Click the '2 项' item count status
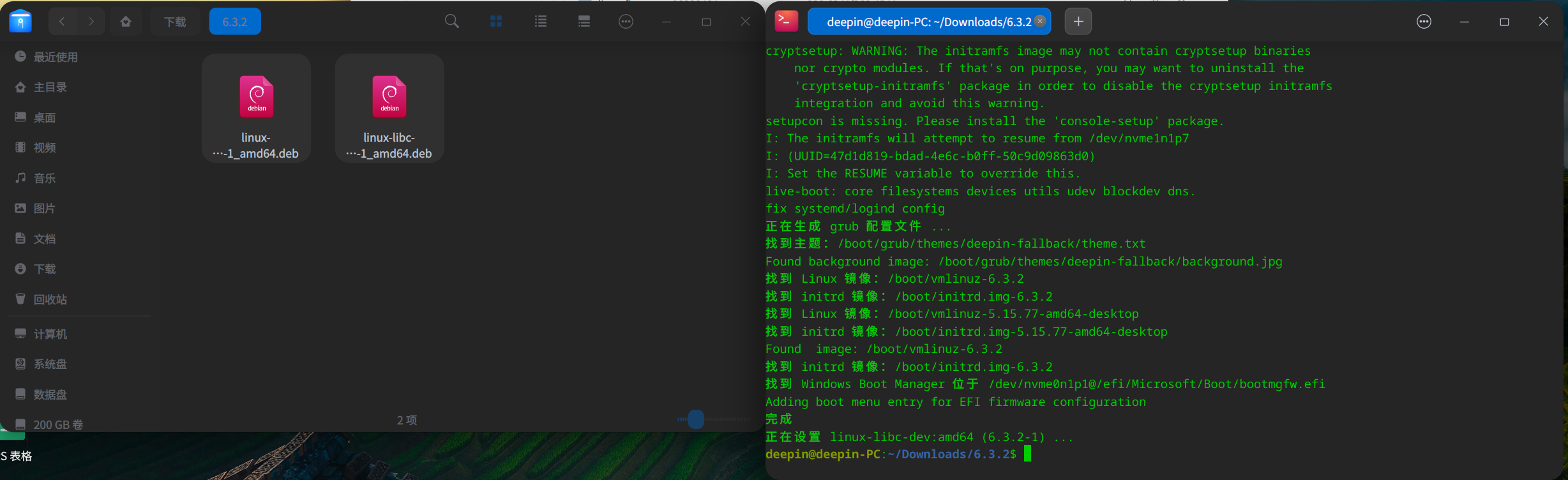The width and height of the screenshot is (1568, 480). tap(407, 420)
